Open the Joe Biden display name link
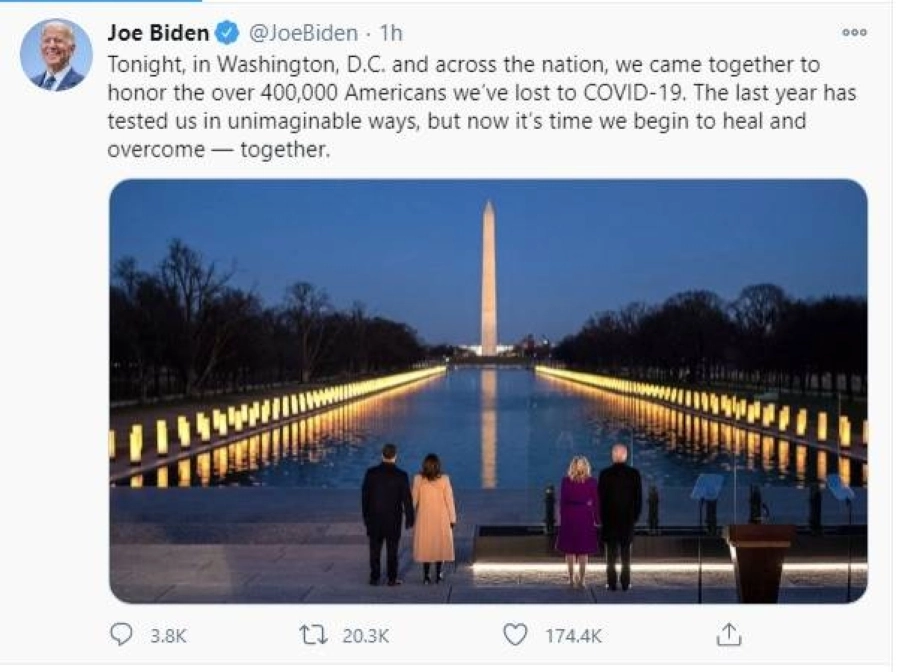 tap(158, 33)
